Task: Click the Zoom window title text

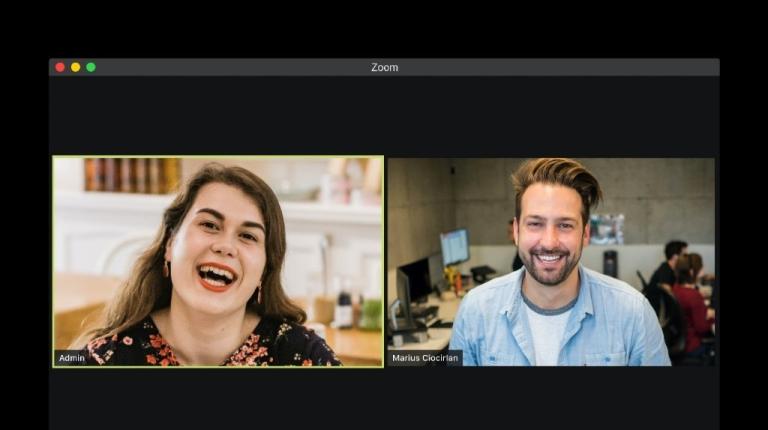Action: tap(384, 68)
